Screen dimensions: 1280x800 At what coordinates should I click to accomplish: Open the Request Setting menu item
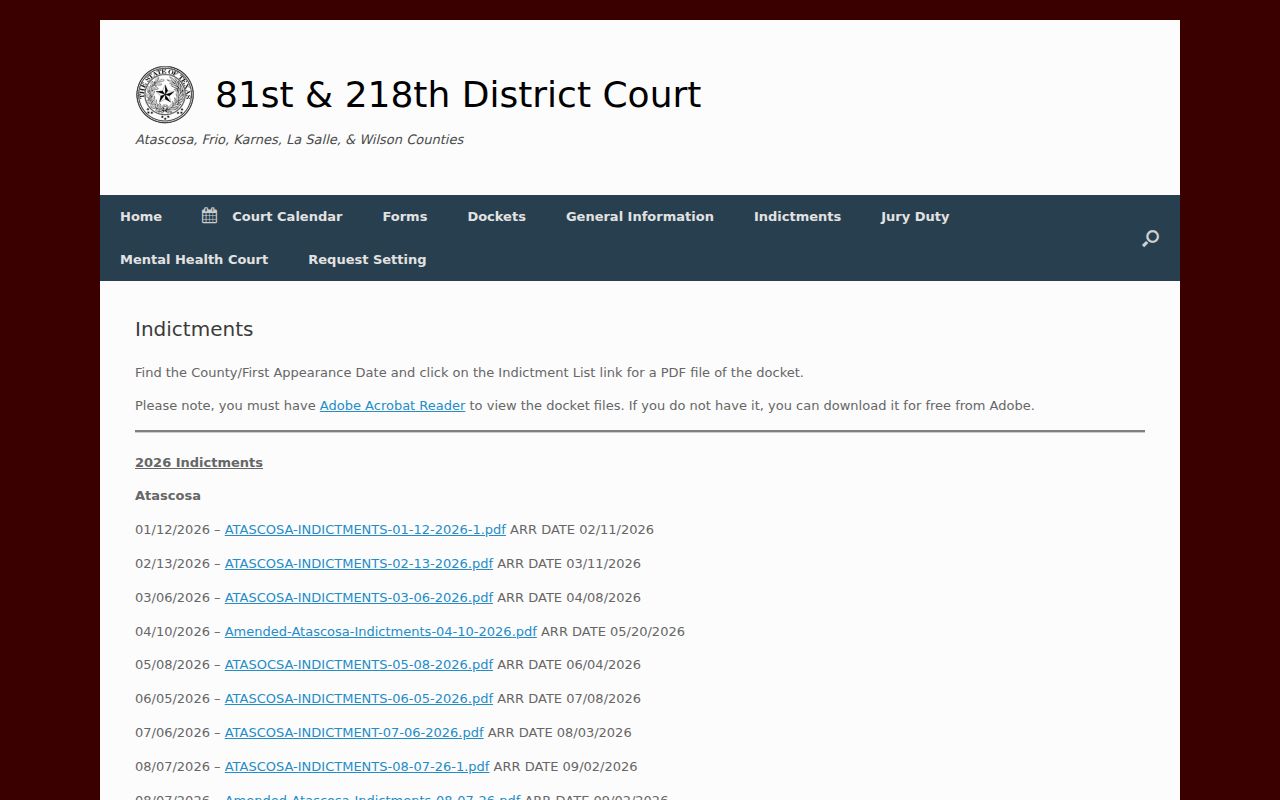[x=367, y=259]
